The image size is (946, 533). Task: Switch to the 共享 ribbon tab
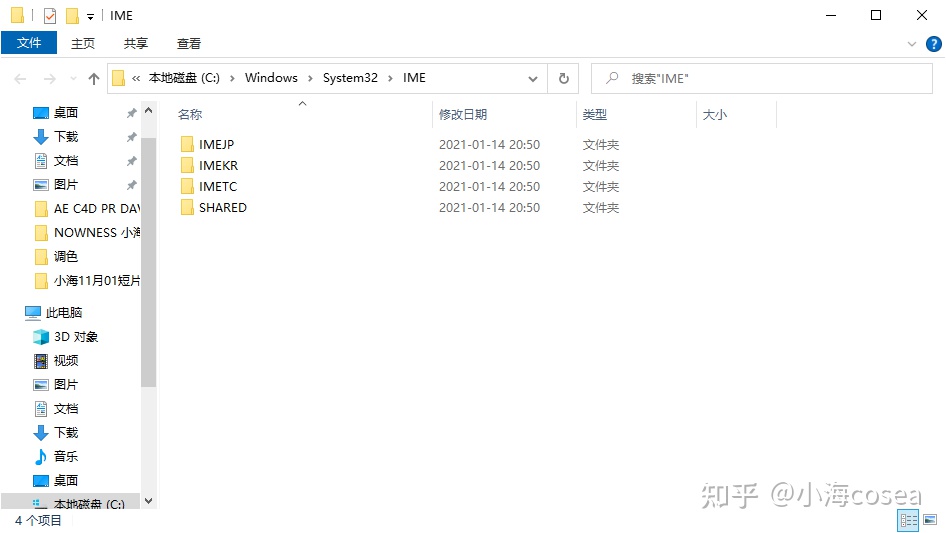(x=136, y=43)
